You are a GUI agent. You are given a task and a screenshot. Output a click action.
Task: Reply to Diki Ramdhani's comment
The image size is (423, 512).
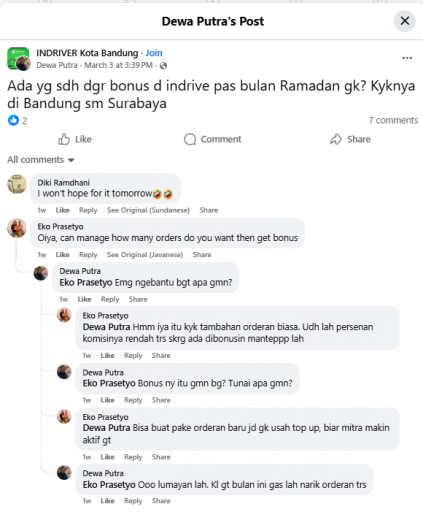88,210
